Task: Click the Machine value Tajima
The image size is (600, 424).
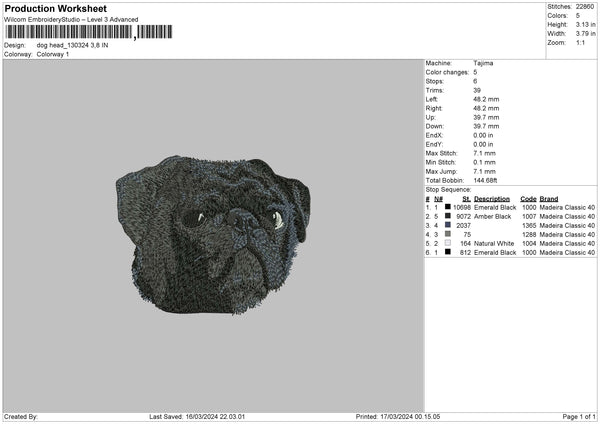Action: click(483, 63)
